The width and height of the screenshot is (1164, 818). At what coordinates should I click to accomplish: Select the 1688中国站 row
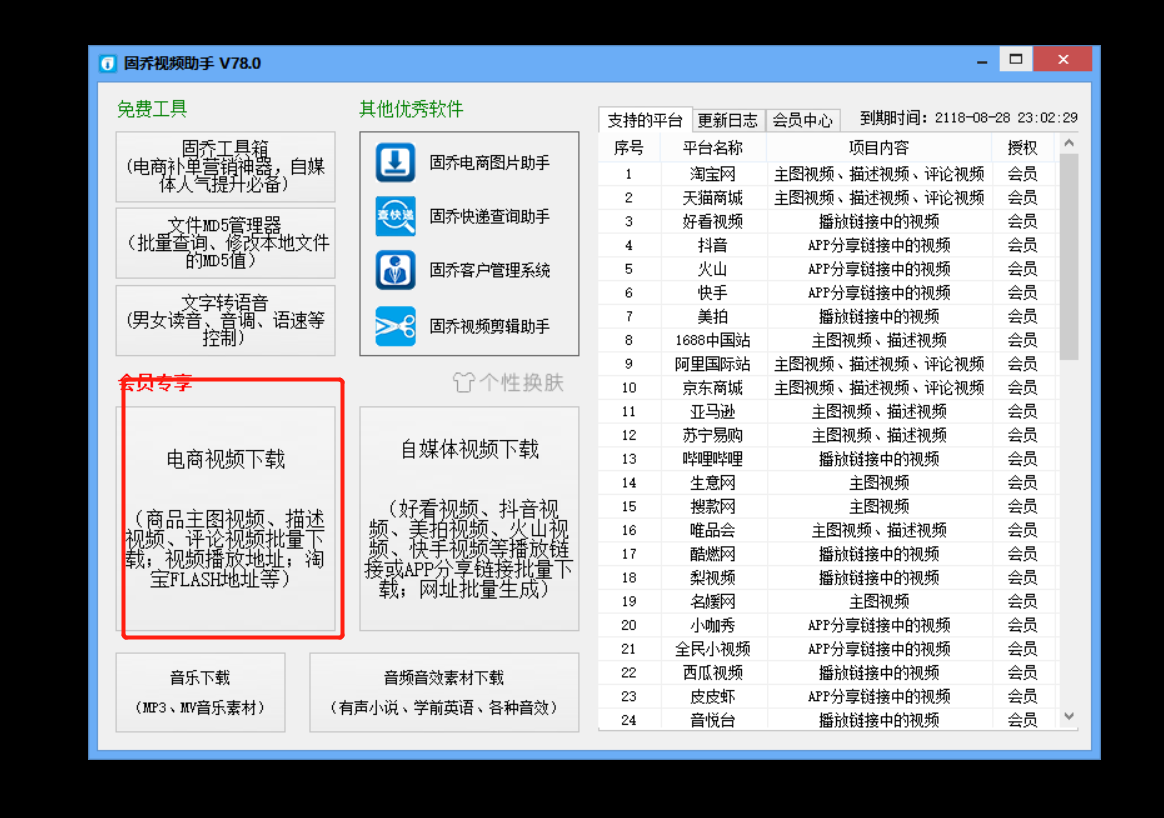(828, 340)
